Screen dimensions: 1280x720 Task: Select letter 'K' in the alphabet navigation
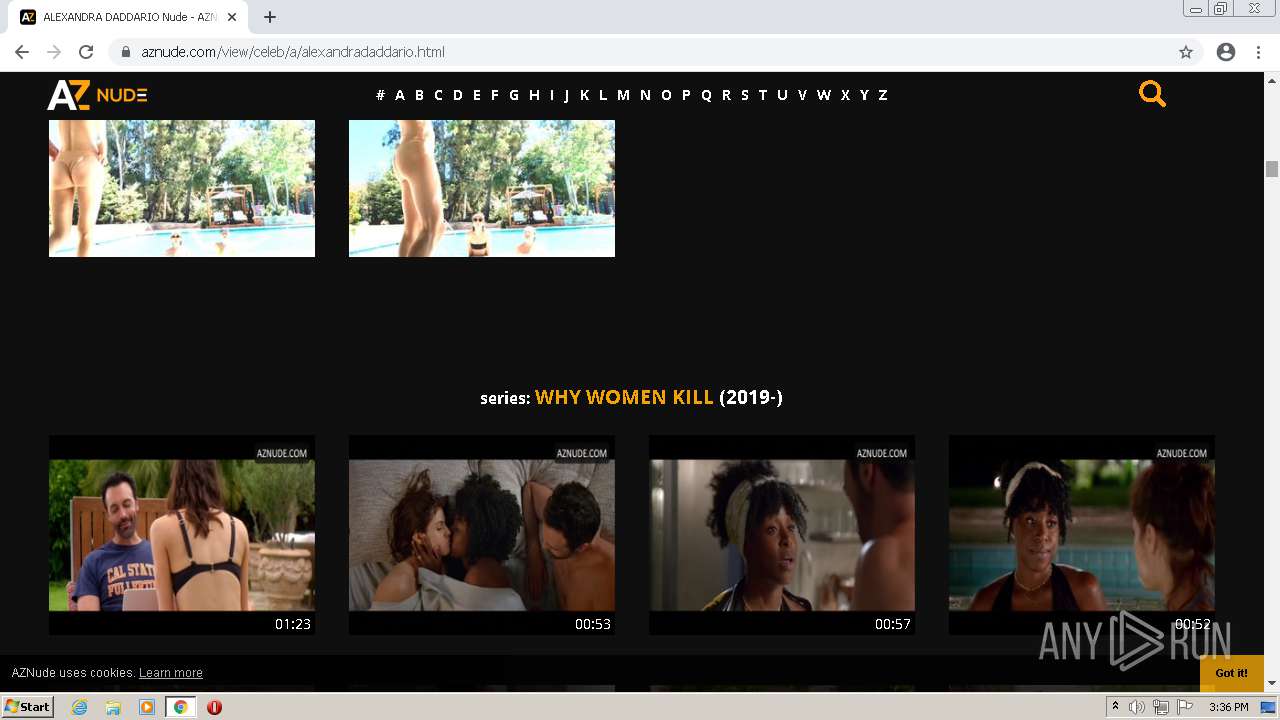click(x=585, y=95)
